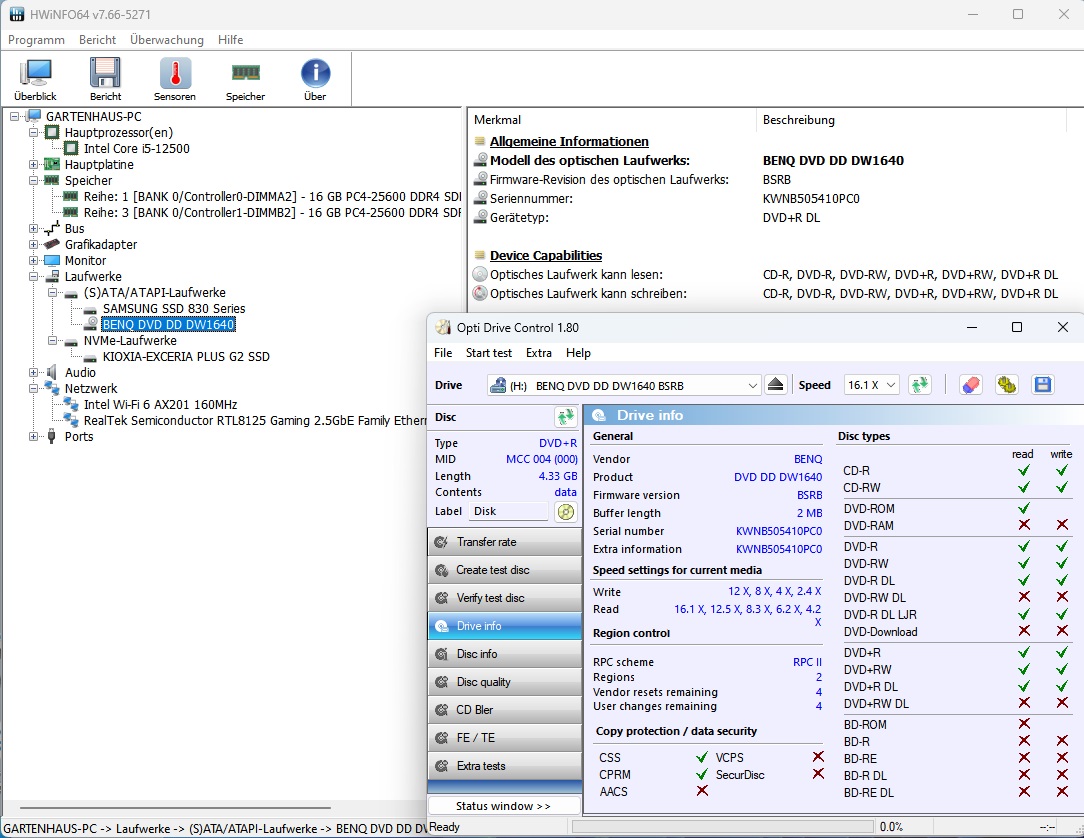Click Device Capabilities section heading
Image resolution: width=1084 pixels, height=838 pixels.
(x=545, y=255)
